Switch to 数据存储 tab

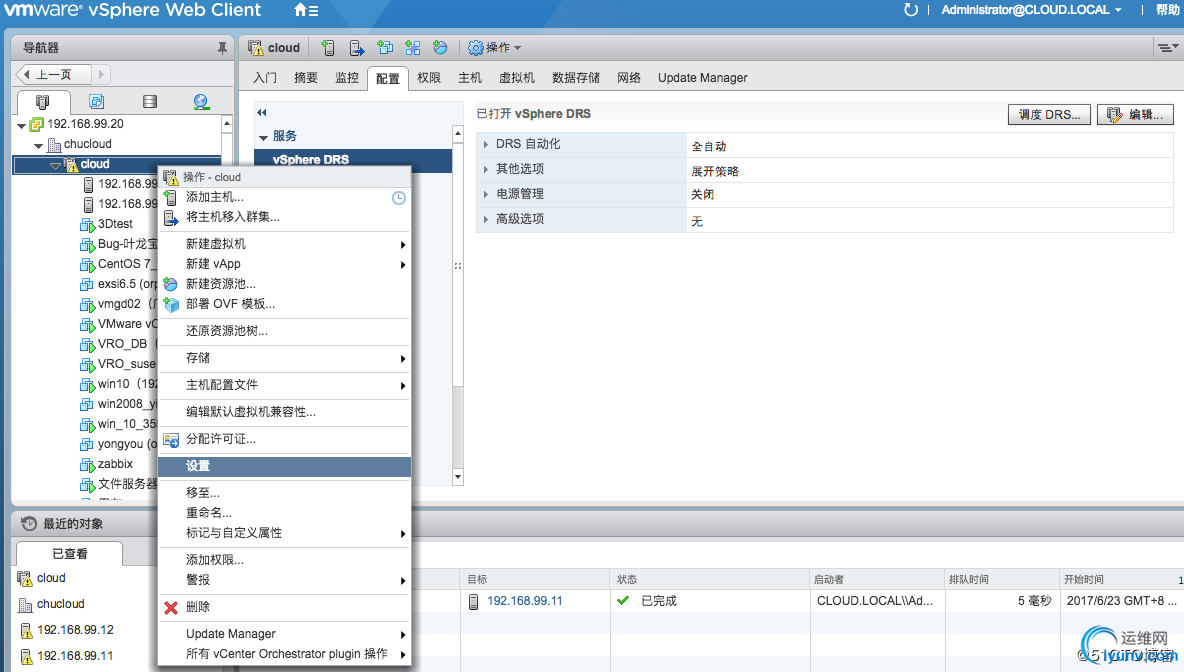(x=576, y=78)
